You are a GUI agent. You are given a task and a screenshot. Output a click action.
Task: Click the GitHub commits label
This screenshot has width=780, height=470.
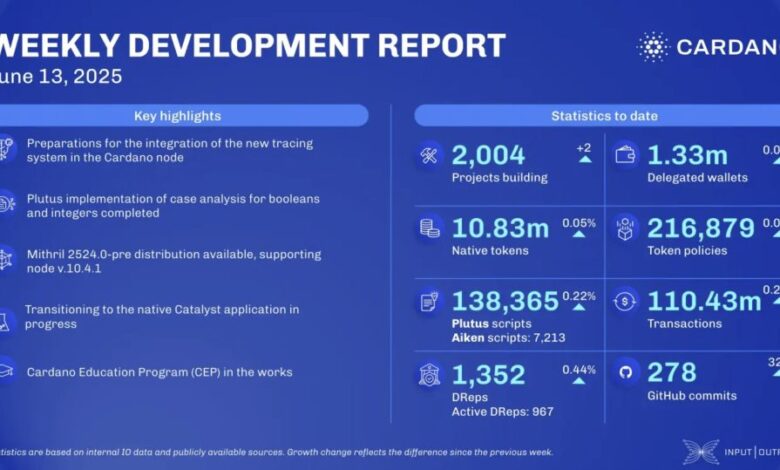pyautogui.click(x=692, y=396)
